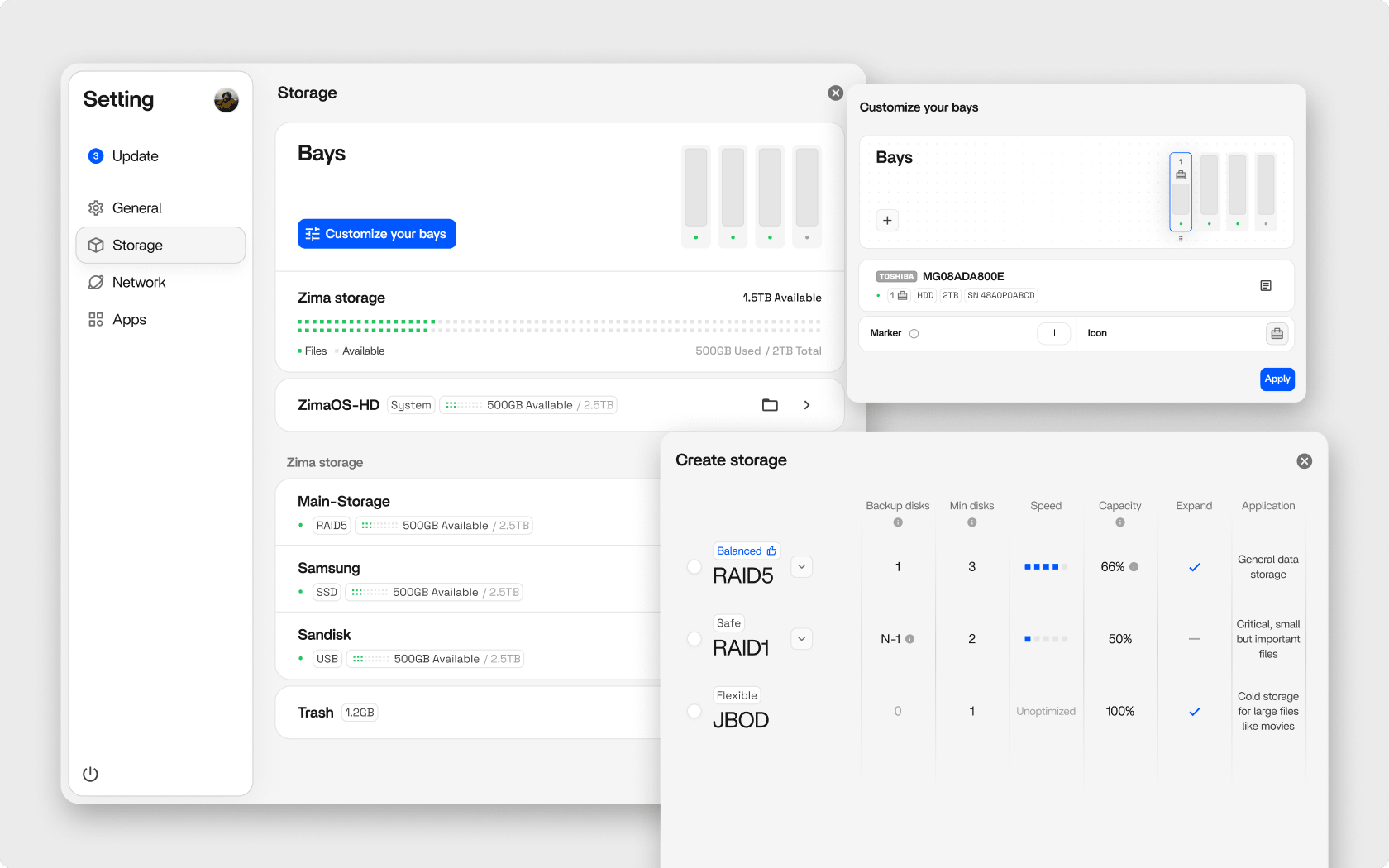Click the RAID5 tag under Main-Storage
The image size is (1389, 868).
pyautogui.click(x=332, y=526)
